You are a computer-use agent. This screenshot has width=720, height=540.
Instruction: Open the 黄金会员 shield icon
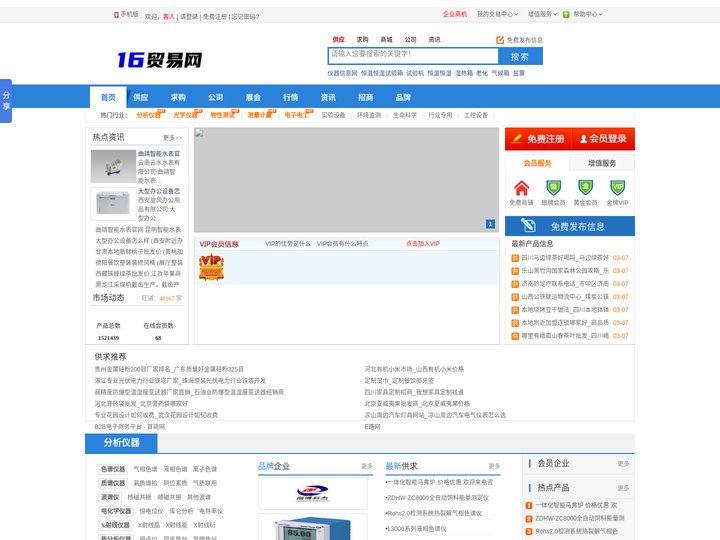[585, 188]
